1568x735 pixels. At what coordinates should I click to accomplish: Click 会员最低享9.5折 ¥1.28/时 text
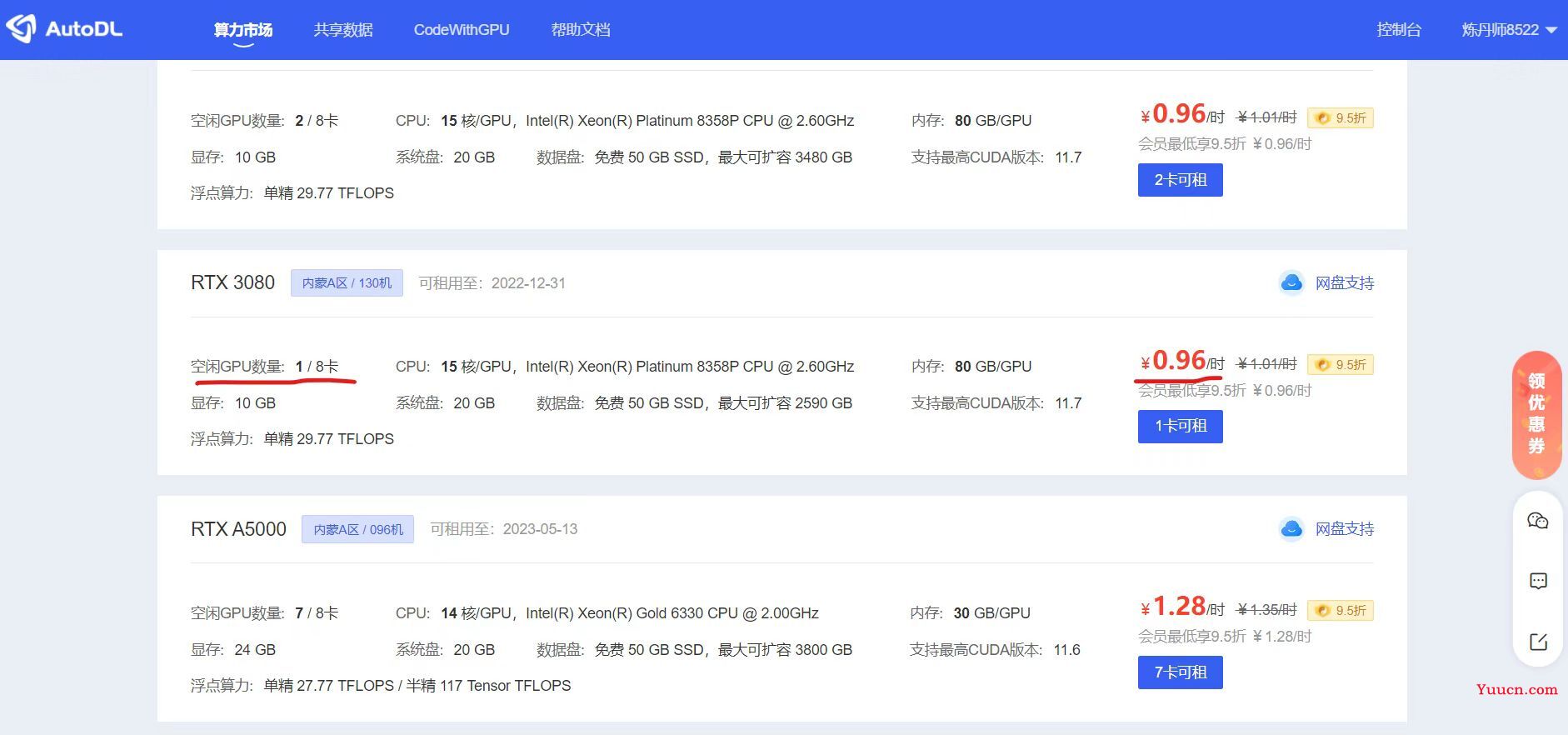pos(1225,637)
